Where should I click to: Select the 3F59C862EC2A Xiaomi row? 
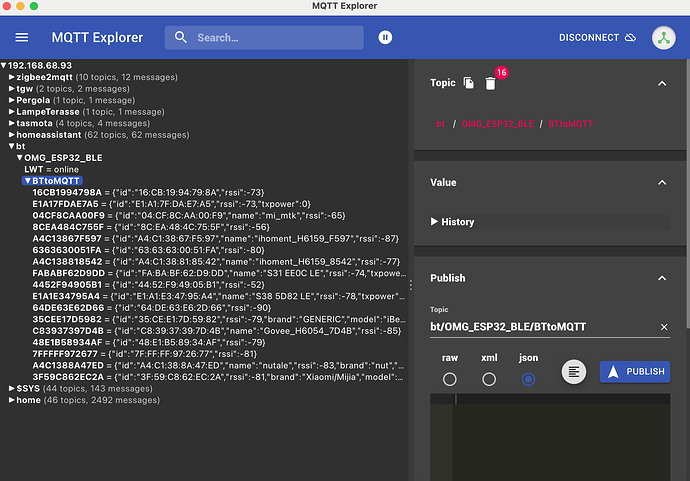coord(217,377)
